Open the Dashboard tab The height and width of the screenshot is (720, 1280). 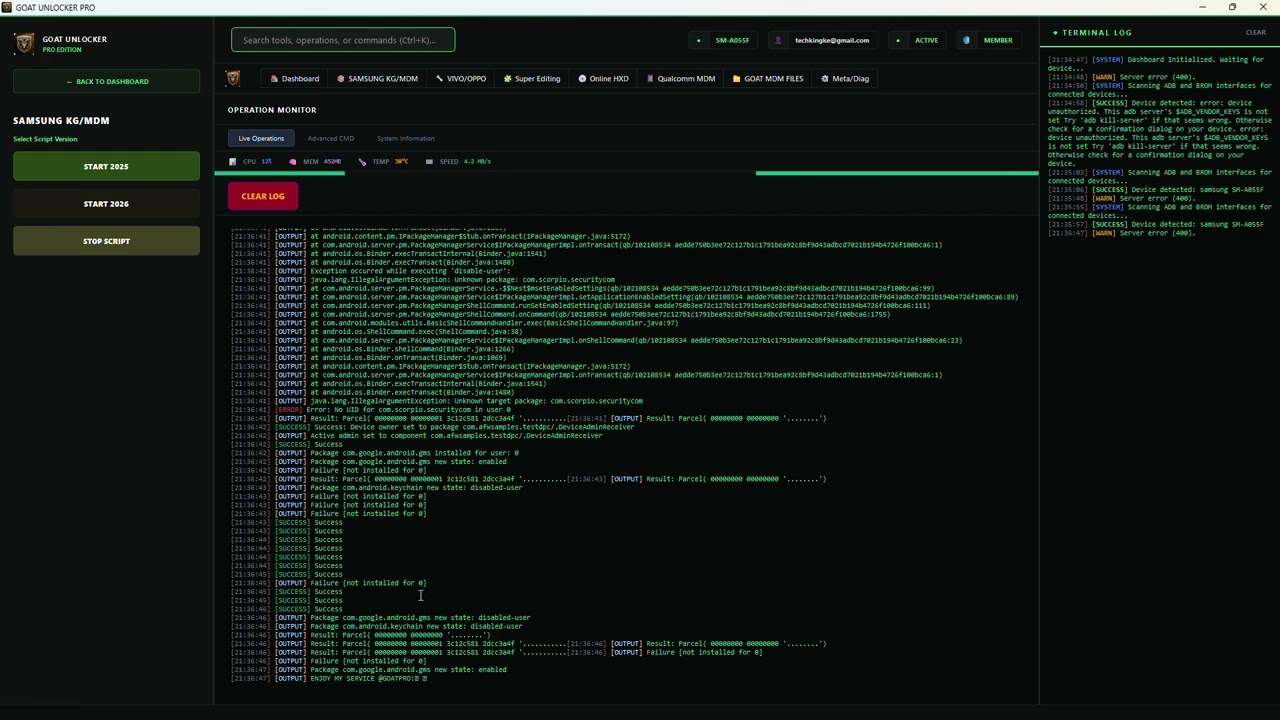[x=295, y=79]
